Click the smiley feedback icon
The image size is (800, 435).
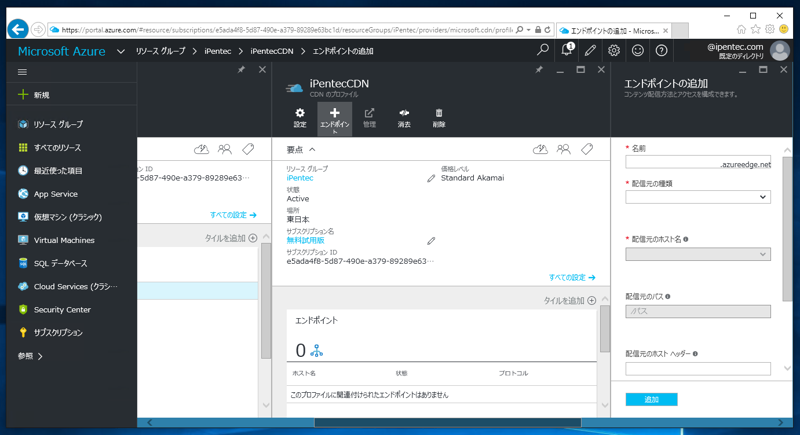(638, 50)
